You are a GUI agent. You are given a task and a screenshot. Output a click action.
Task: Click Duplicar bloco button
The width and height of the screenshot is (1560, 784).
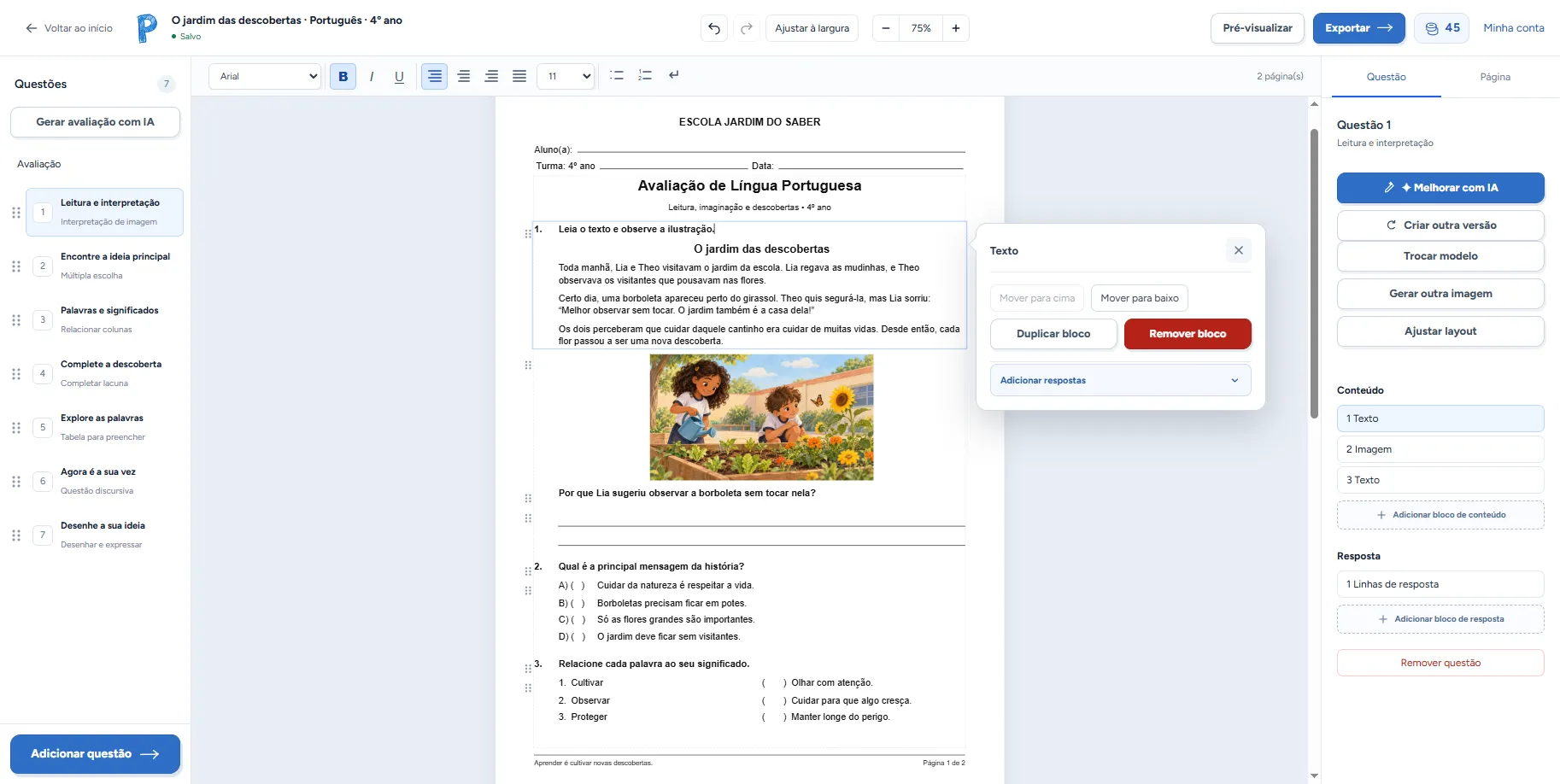(x=1053, y=334)
